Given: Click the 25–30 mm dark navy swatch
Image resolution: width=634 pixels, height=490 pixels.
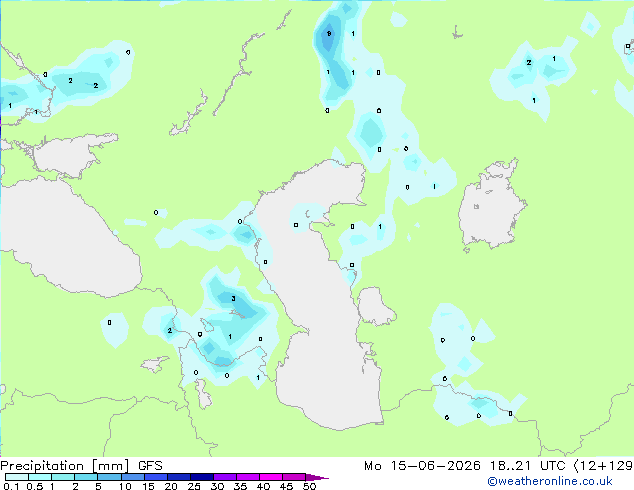Looking at the screenshot, I should click(x=201, y=477).
